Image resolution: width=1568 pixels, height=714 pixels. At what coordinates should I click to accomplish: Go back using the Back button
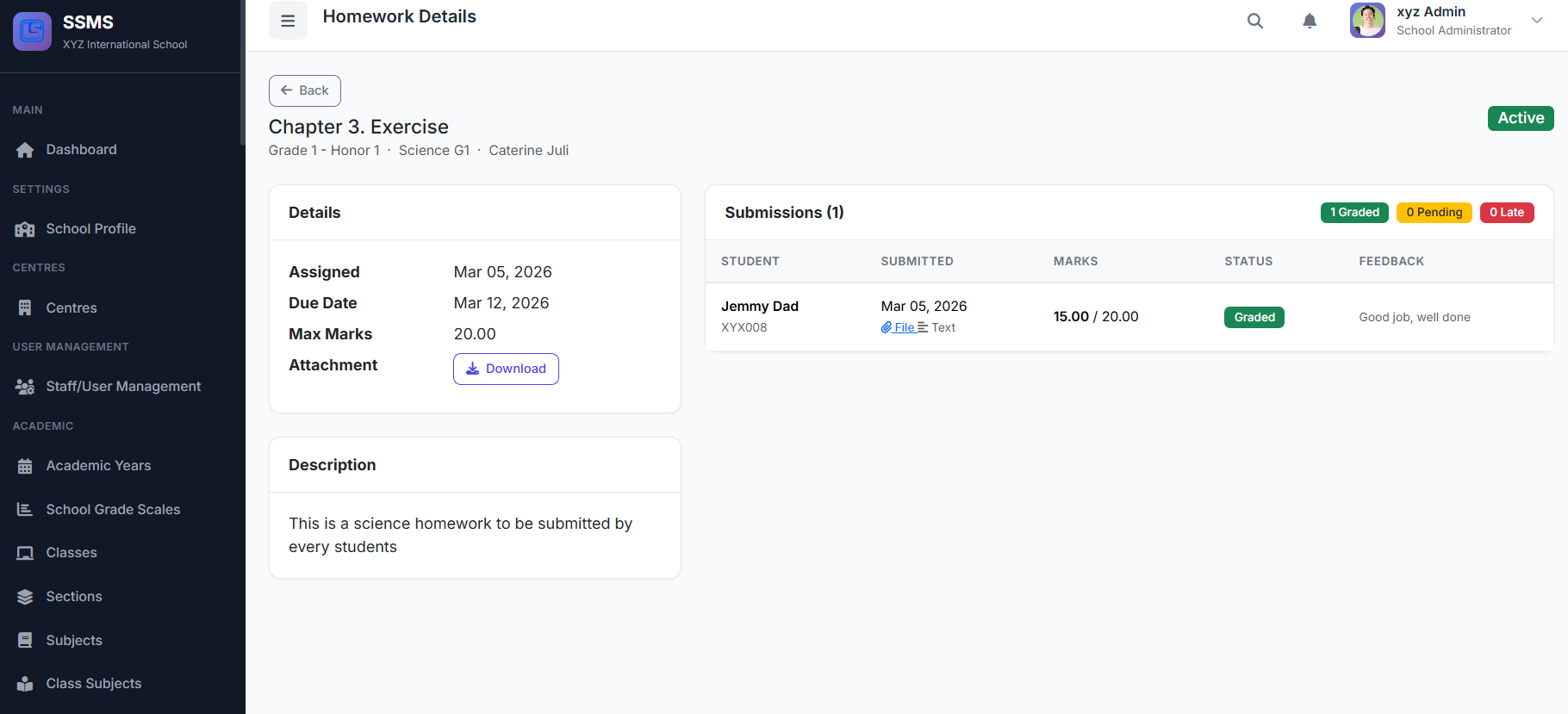click(x=305, y=90)
